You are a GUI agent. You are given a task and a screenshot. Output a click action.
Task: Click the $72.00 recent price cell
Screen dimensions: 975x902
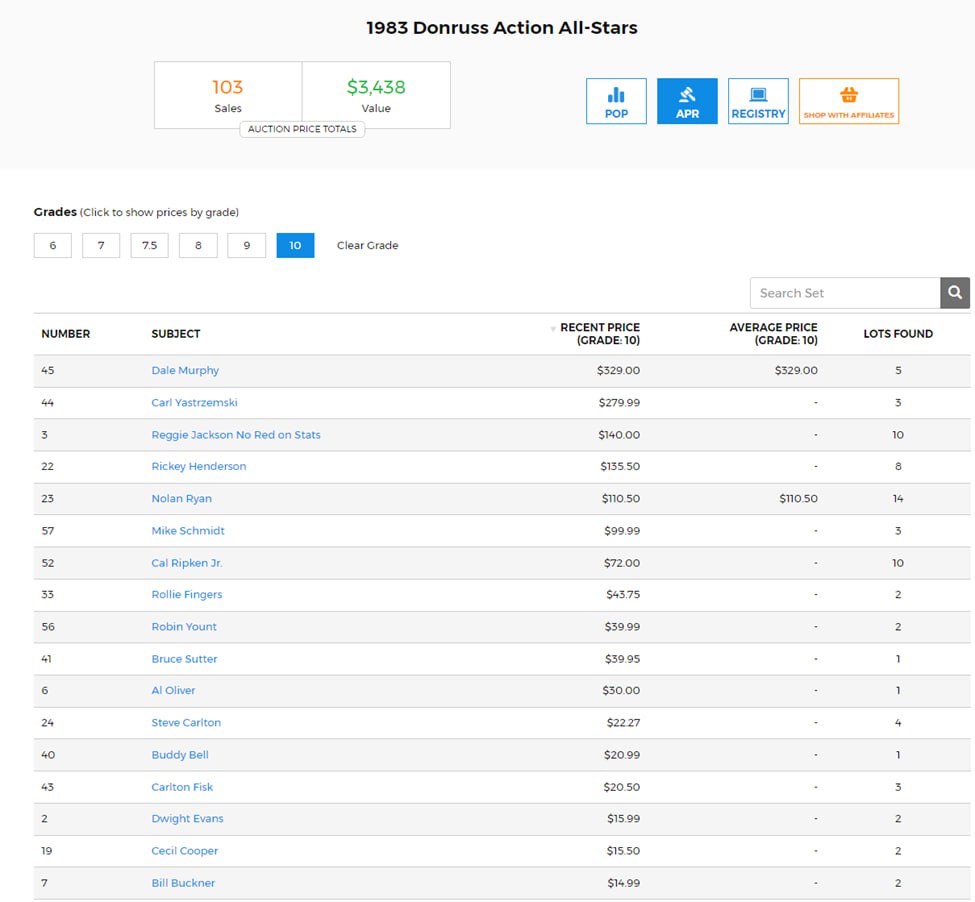tap(622, 563)
